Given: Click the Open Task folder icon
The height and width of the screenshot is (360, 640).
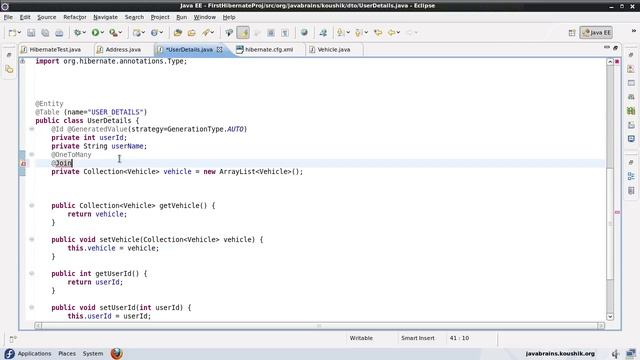Looking at the screenshot, I should coord(191,33).
